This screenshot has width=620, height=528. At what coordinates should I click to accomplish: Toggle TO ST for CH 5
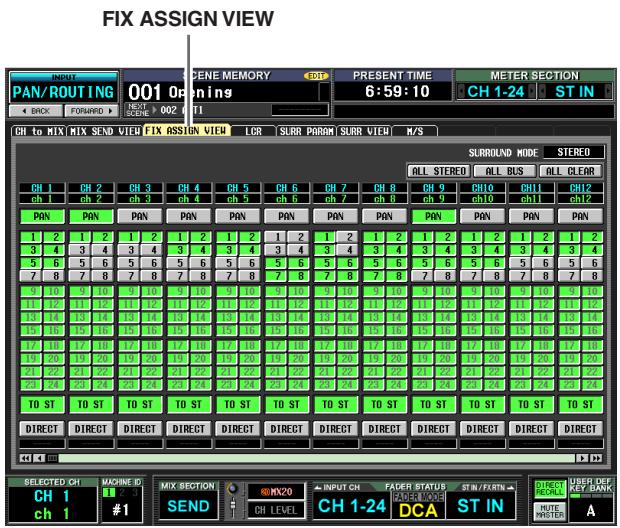[238, 404]
